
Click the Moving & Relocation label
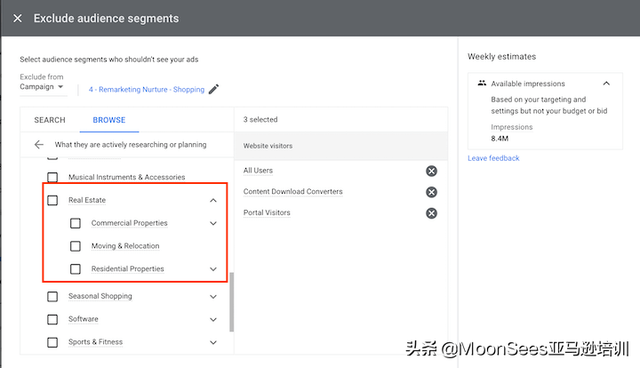[x=125, y=246]
